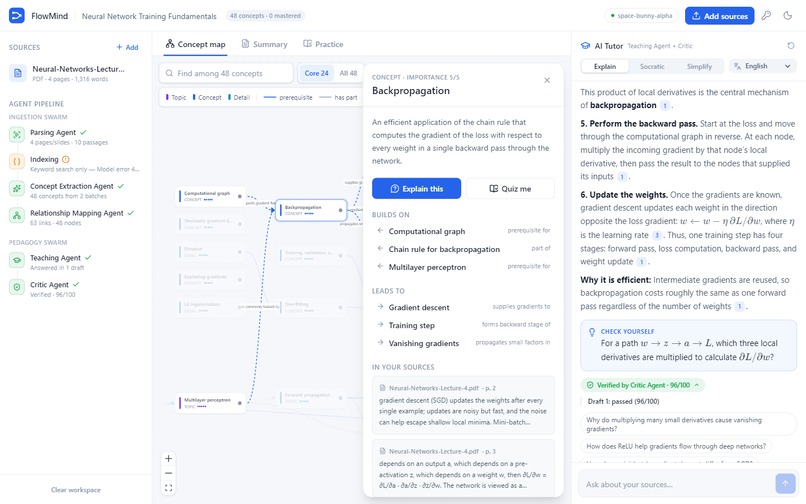The height and width of the screenshot is (504, 806).
Task: Reset the AI Tutor conversation icon
Action: (791, 46)
